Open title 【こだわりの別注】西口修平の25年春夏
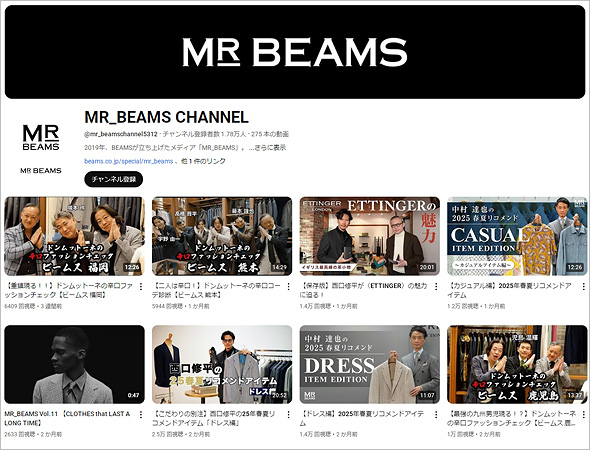 (214, 418)
